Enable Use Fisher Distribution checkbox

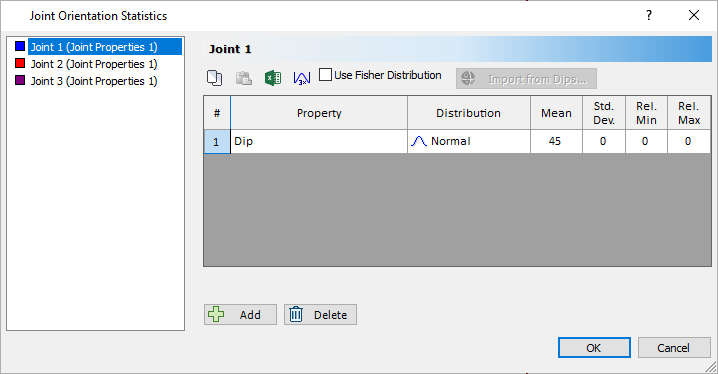(325, 75)
